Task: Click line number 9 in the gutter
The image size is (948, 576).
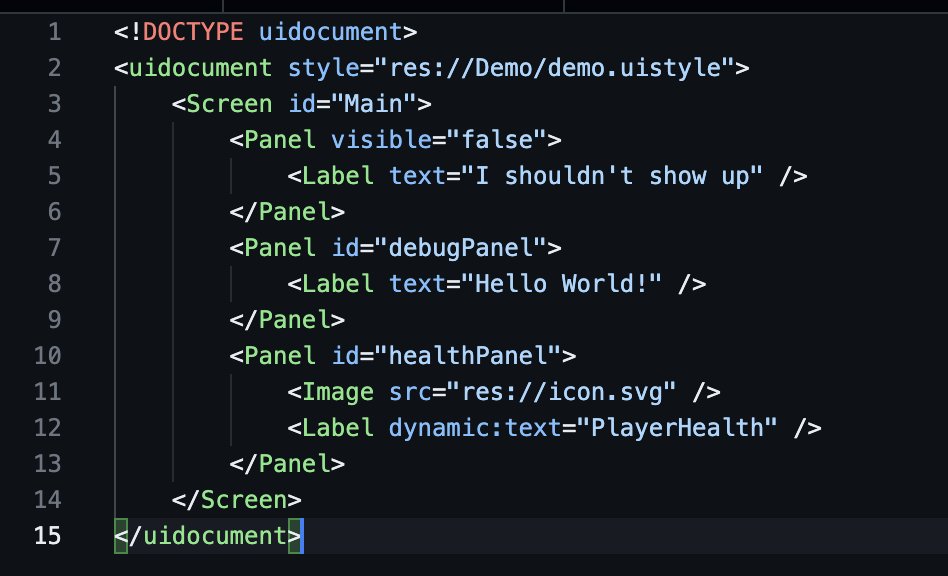Action: click(54, 319)
